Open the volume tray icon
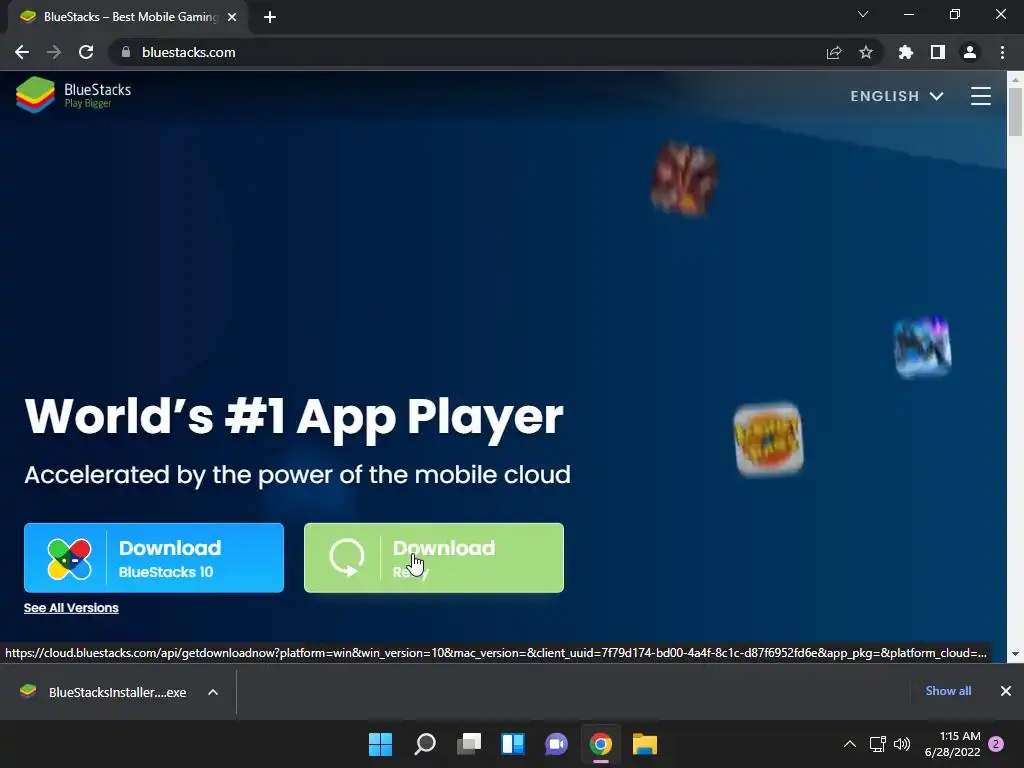 click(x=902, y=744)
